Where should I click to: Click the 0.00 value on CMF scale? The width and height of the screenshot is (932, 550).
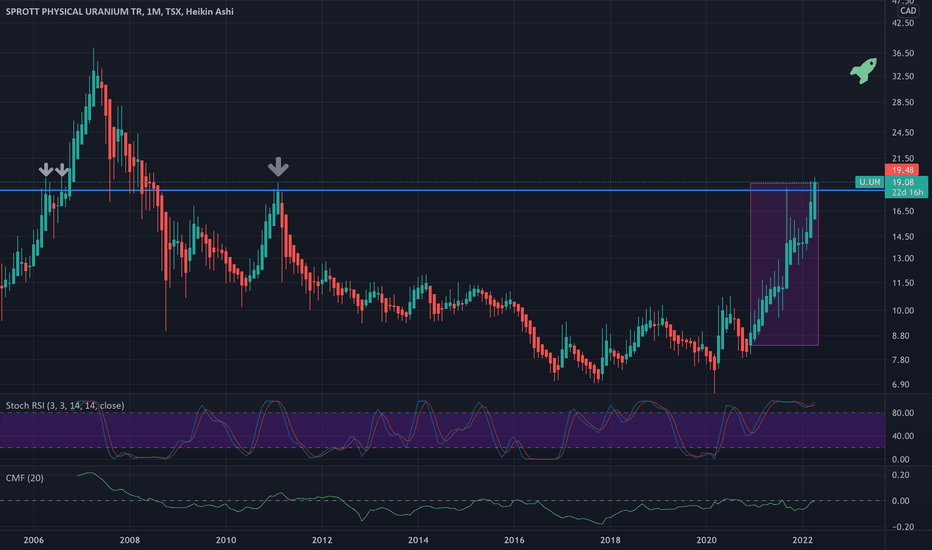coord(901,501)
